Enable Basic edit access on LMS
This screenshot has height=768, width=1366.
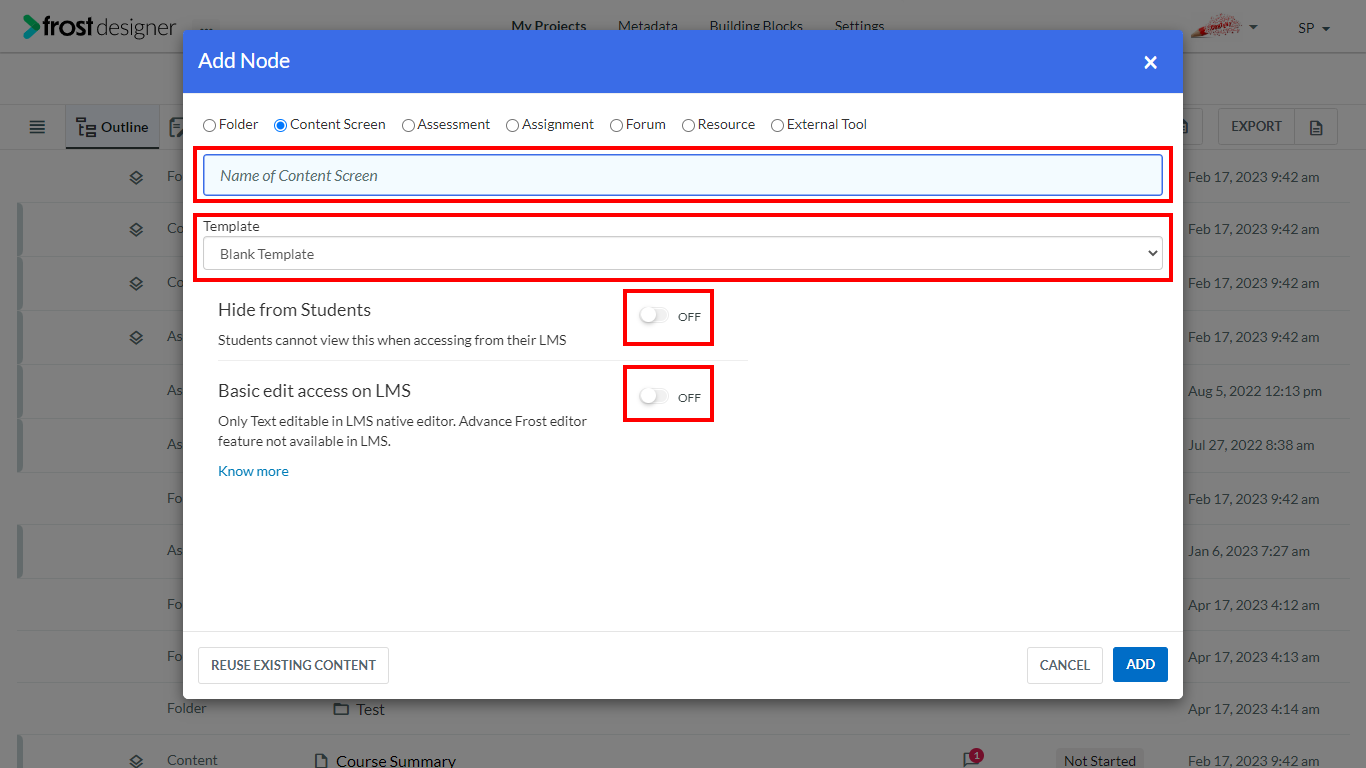(654, 397)
